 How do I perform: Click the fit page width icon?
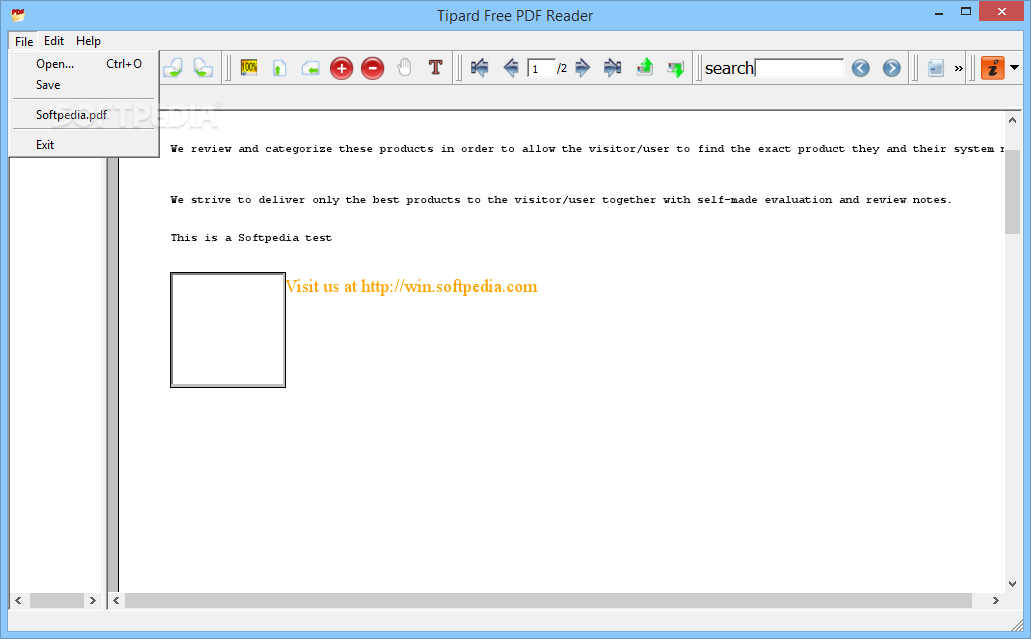point(310,68)
